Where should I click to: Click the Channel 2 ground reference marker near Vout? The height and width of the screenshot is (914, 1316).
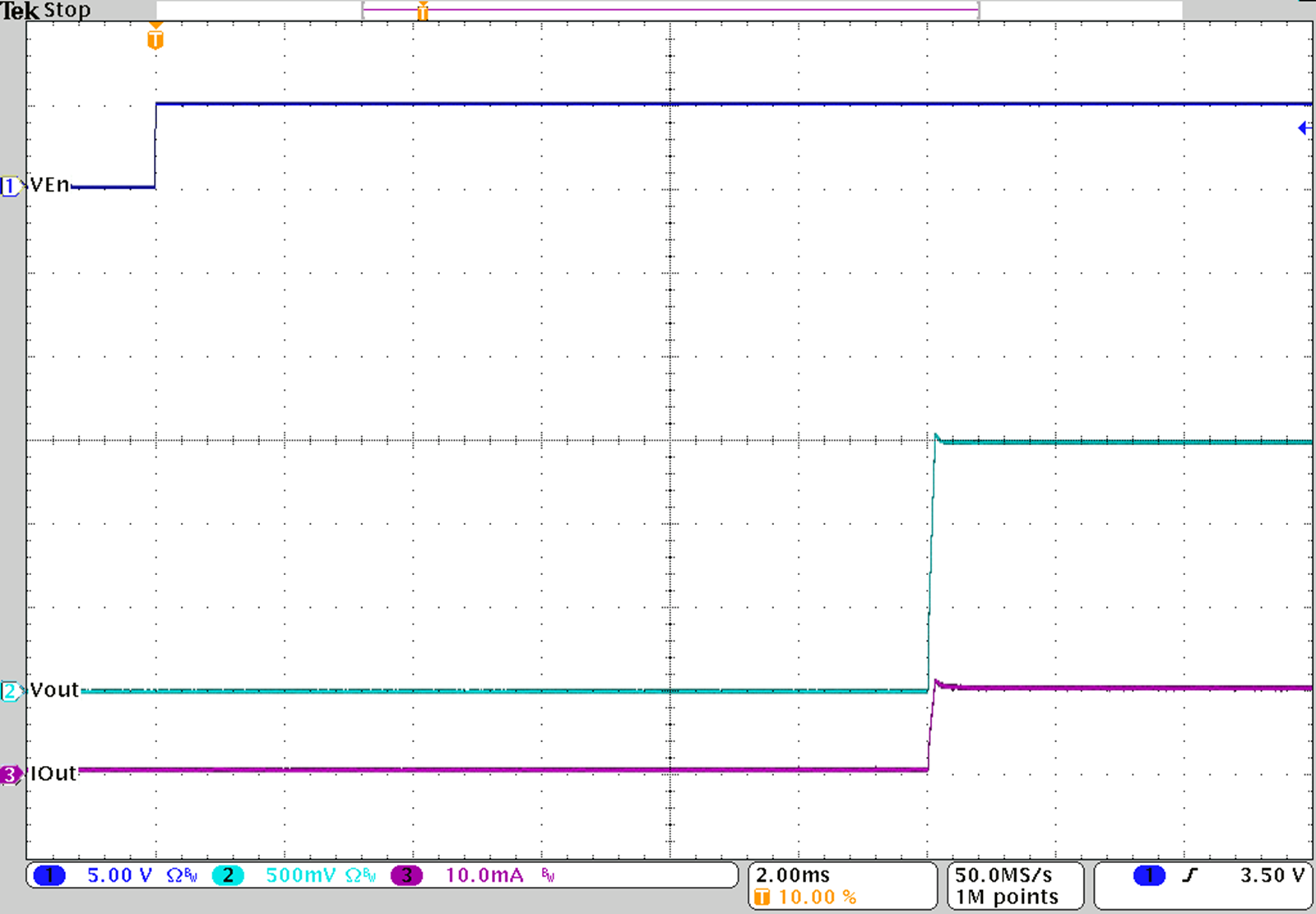pyautogui.click(x=9, y=690)
